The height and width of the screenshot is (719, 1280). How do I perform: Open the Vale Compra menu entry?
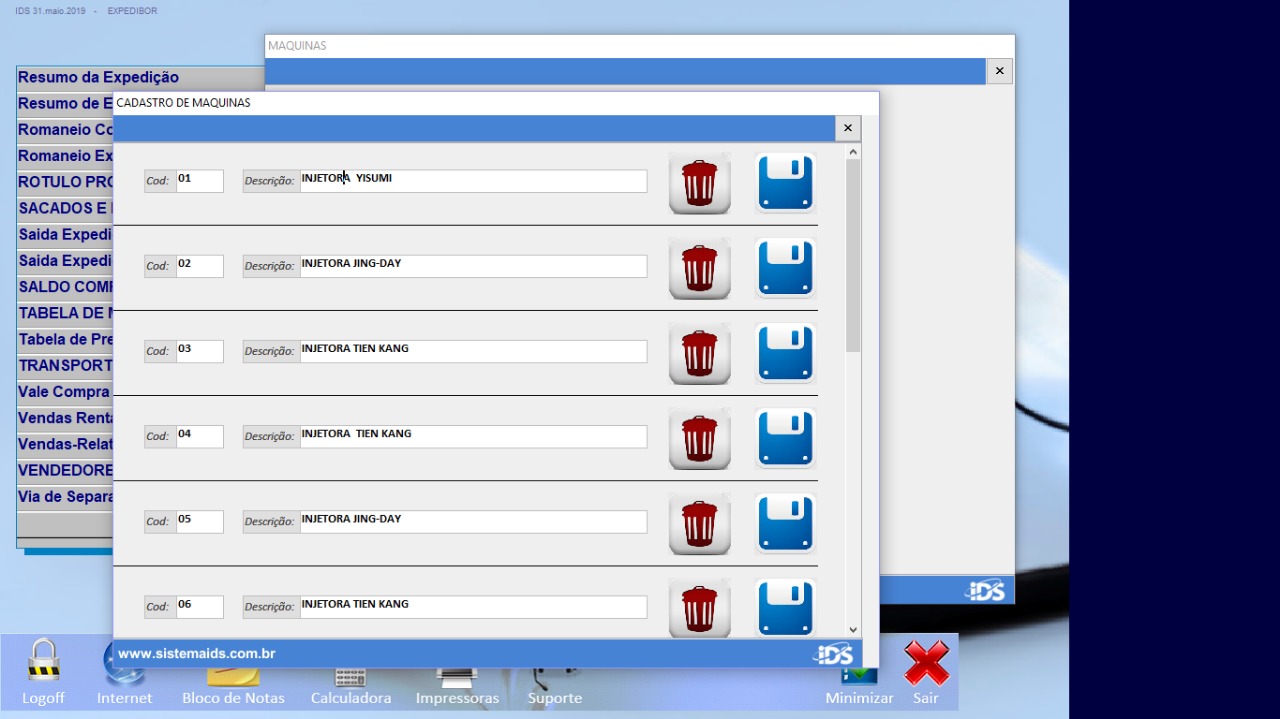pyautogui.click(x=65, y=392)
